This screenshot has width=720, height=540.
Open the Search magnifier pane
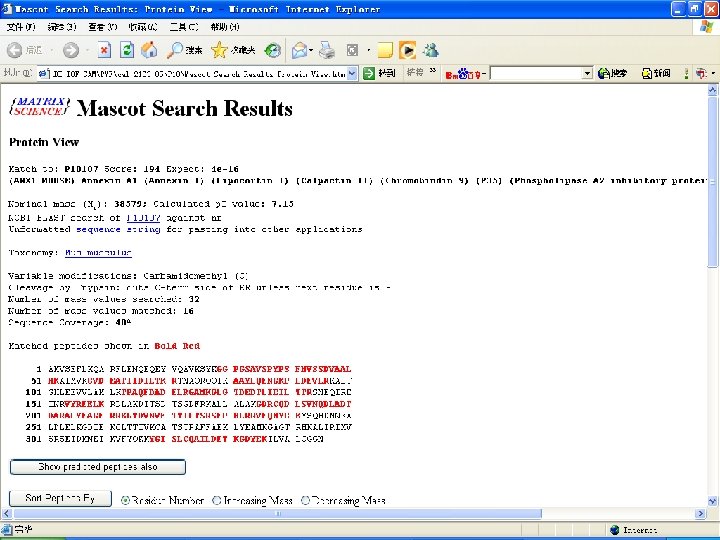point(174,50)
